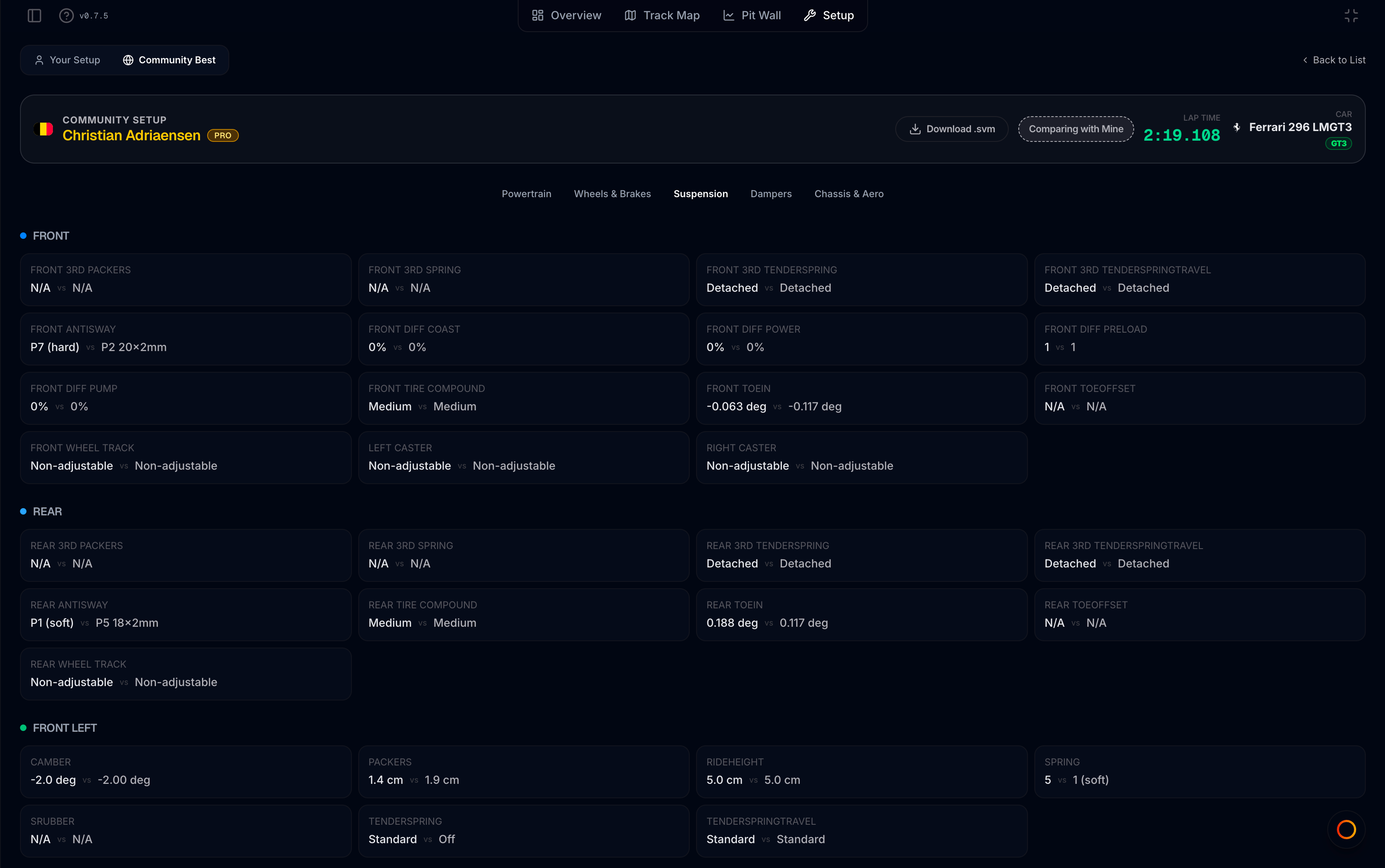Click the Front Diff Pump card
The height and width of the screenshot is (868, 1385).
(186, 398)
